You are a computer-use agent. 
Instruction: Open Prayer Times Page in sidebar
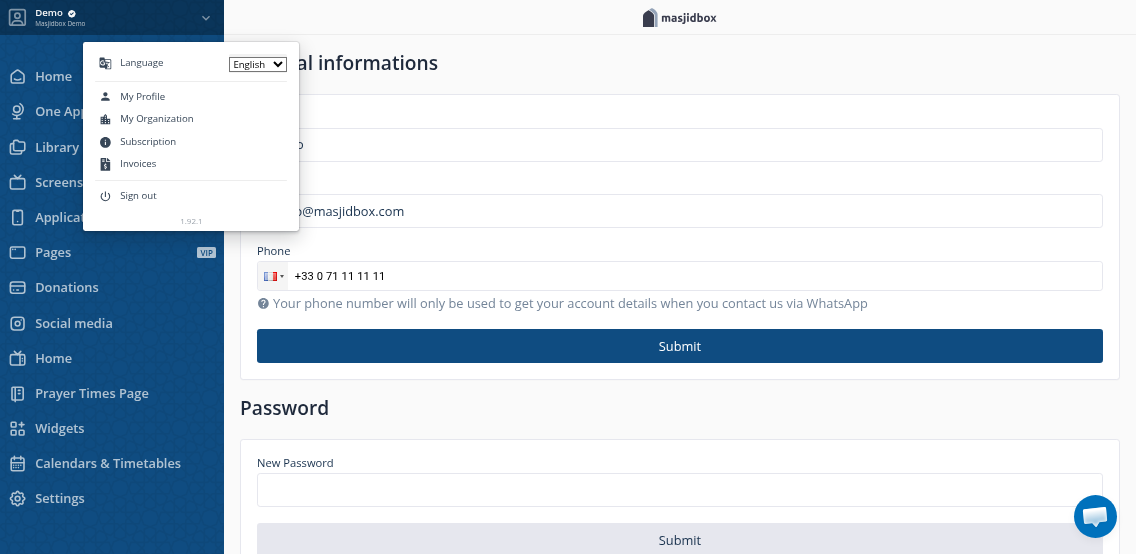[x=92, y=393]
